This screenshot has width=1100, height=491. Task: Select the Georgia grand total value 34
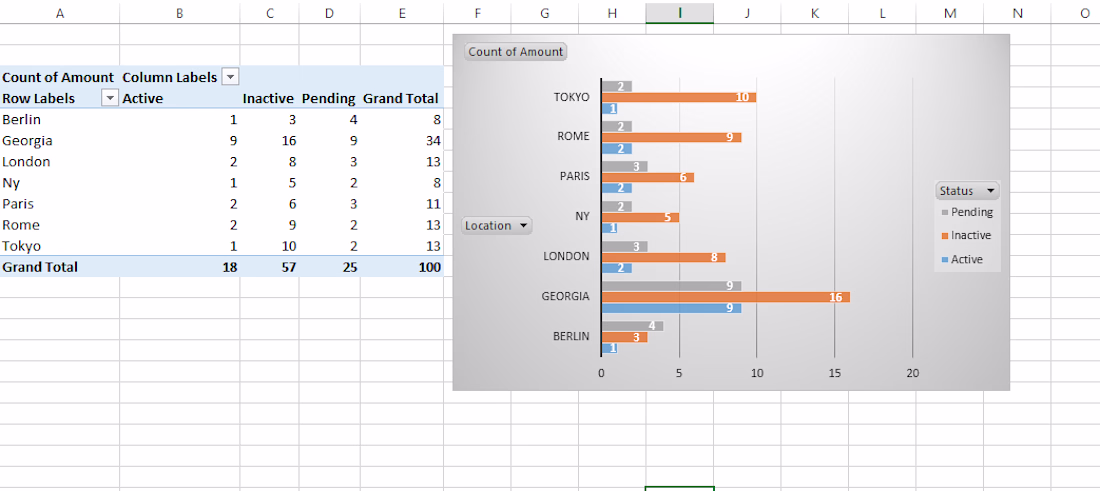pos(402,140)
